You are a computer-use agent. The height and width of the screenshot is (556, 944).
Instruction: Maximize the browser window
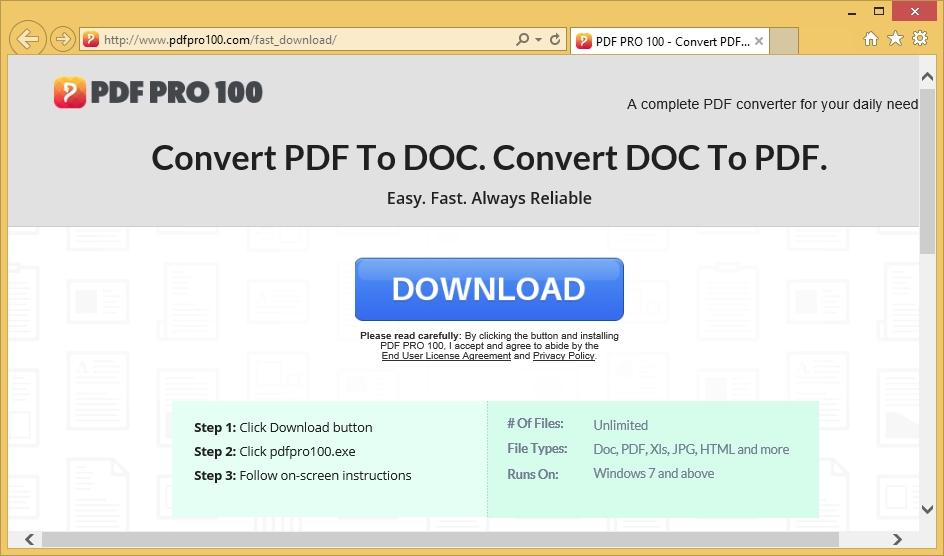tap(879, 11)
